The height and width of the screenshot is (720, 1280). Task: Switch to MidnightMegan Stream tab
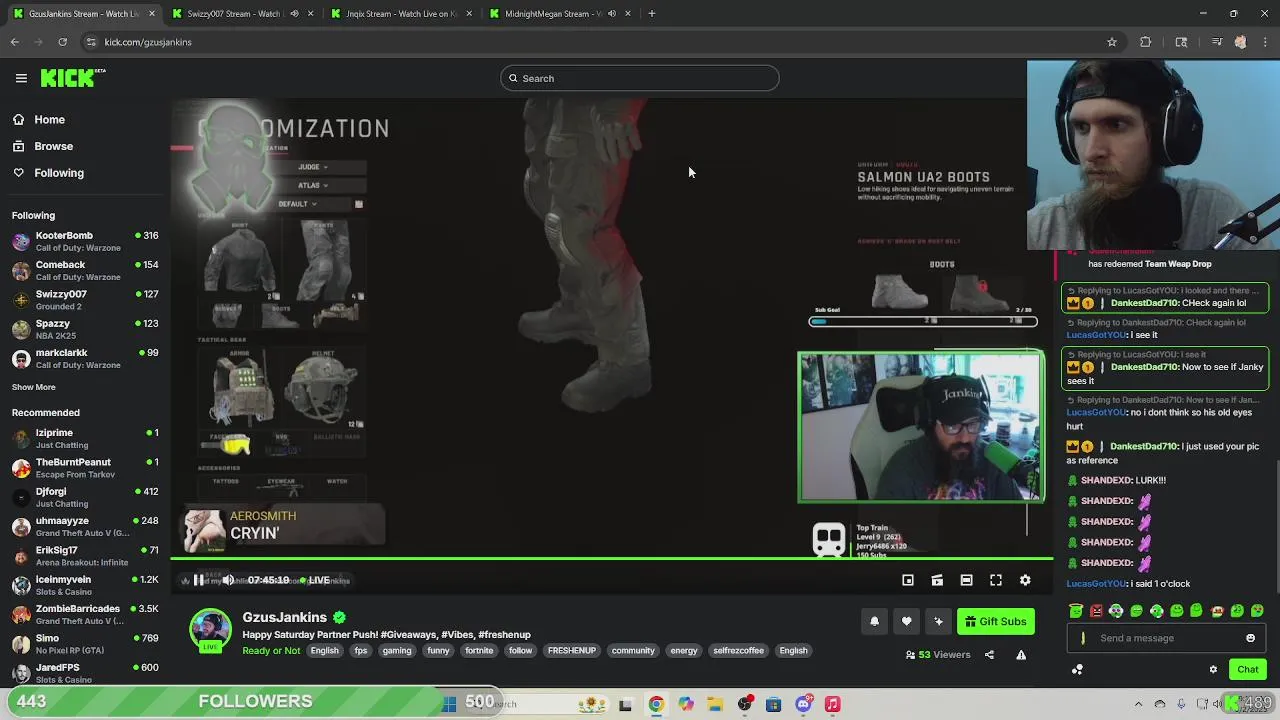click(x=560, y=14)
